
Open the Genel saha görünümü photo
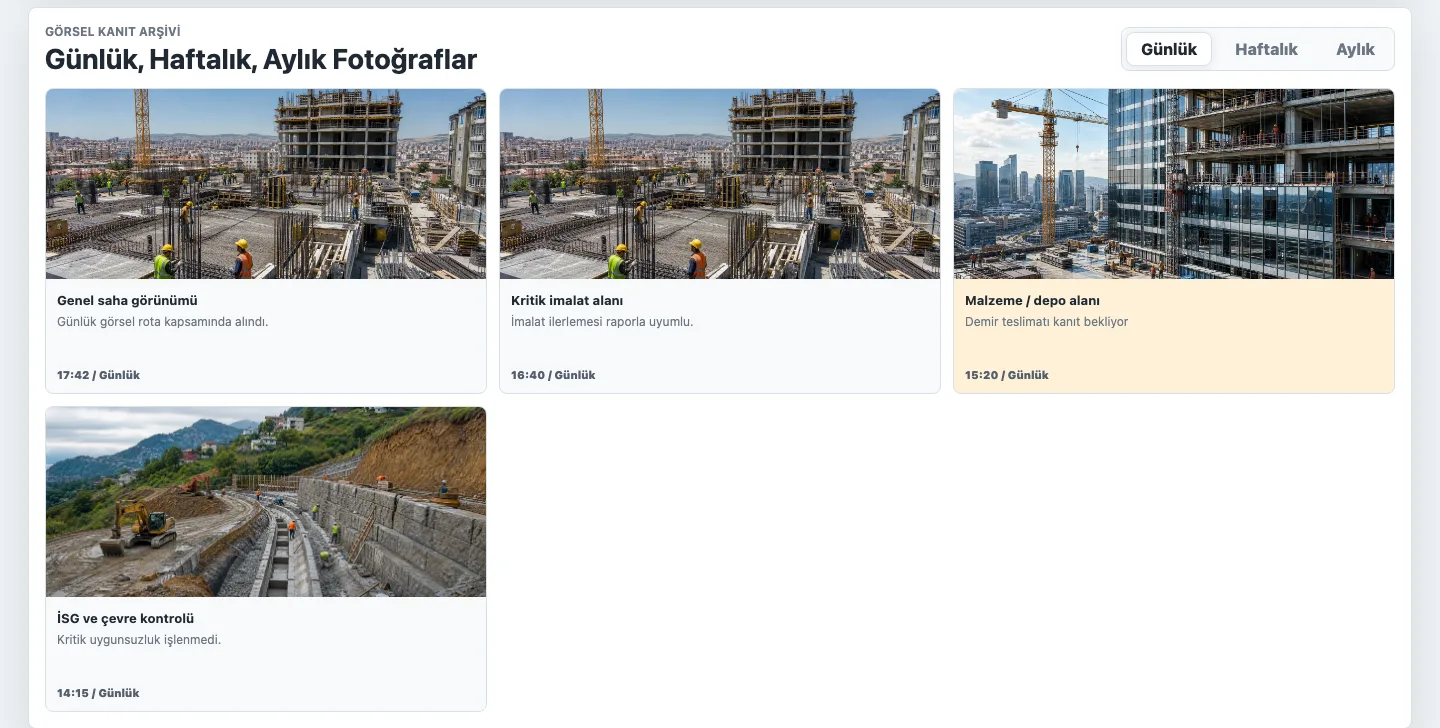266,184
